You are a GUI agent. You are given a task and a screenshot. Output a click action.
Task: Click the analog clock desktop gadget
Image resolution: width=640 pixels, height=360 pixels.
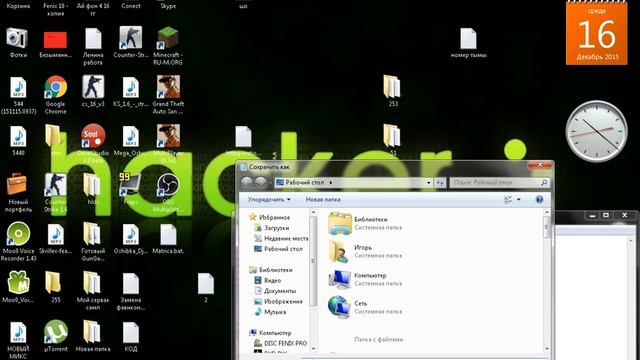pyautogui.click(x=596, y=131)
